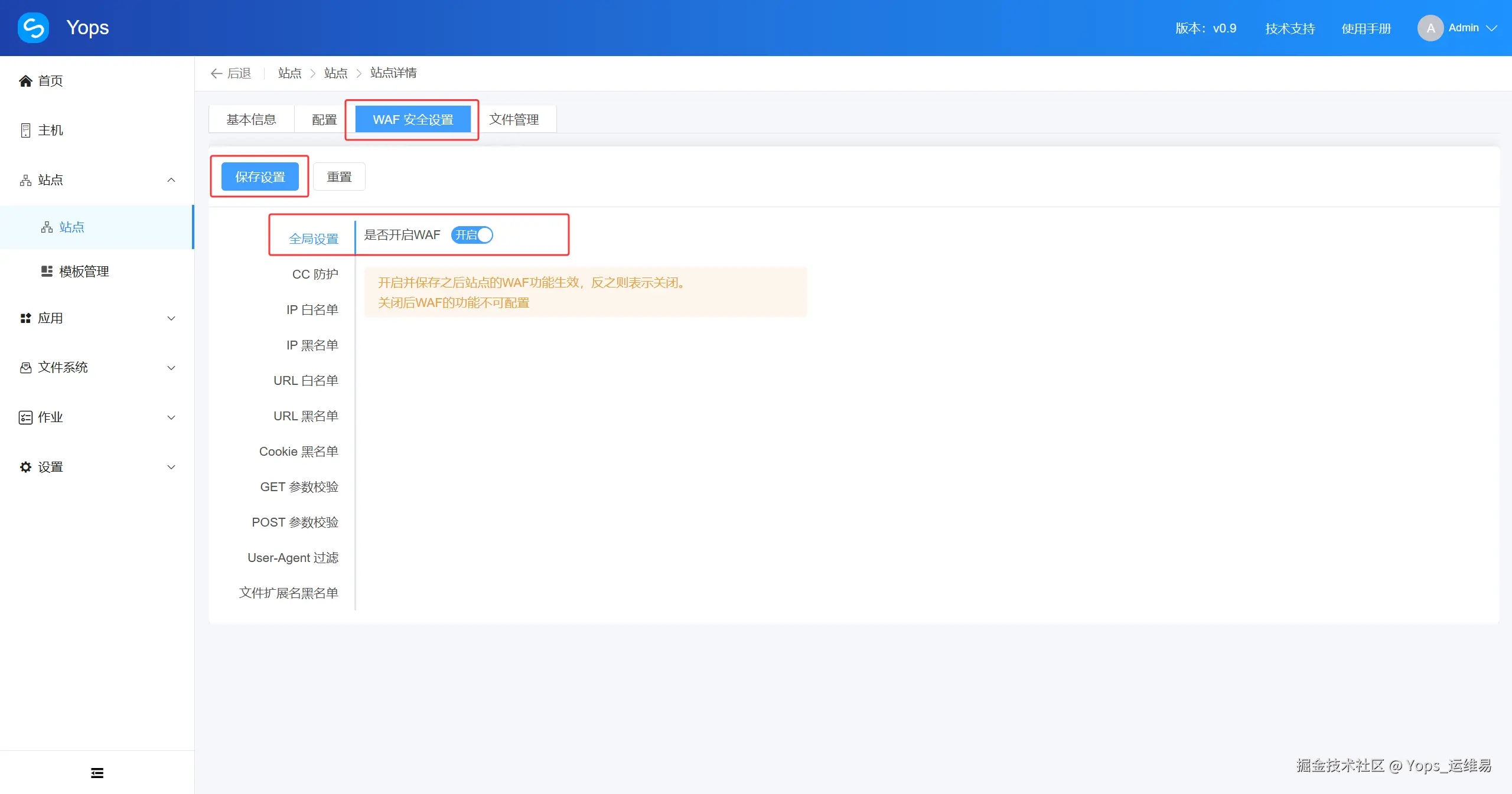Screen dimensions: 1512x794
Task: Click the task list icon beside 作业
Action: (25, 417)
